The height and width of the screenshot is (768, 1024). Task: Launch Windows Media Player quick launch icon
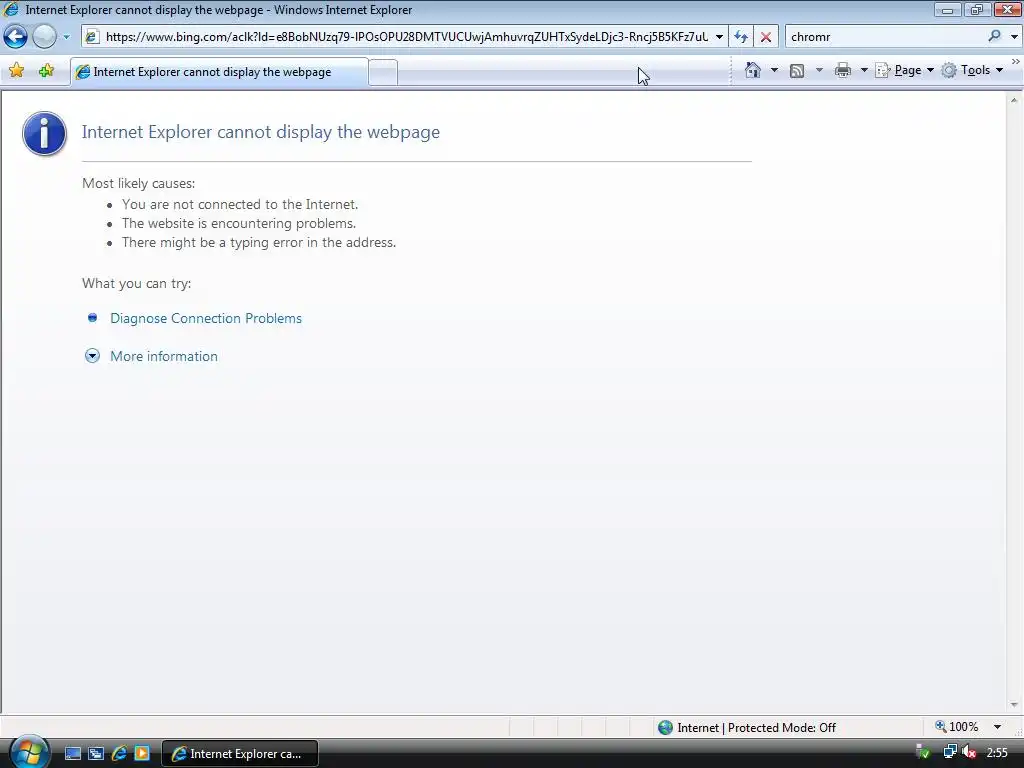[x=142, y=754]
